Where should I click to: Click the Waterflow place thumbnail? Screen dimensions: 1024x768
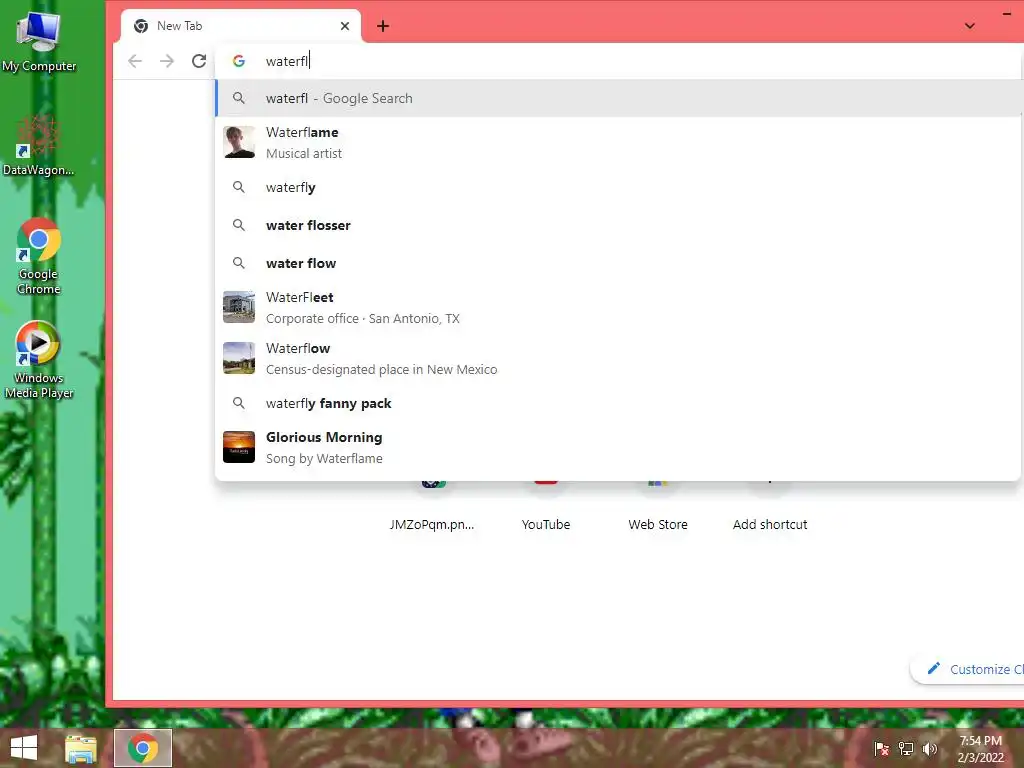(x=239, y=359)
